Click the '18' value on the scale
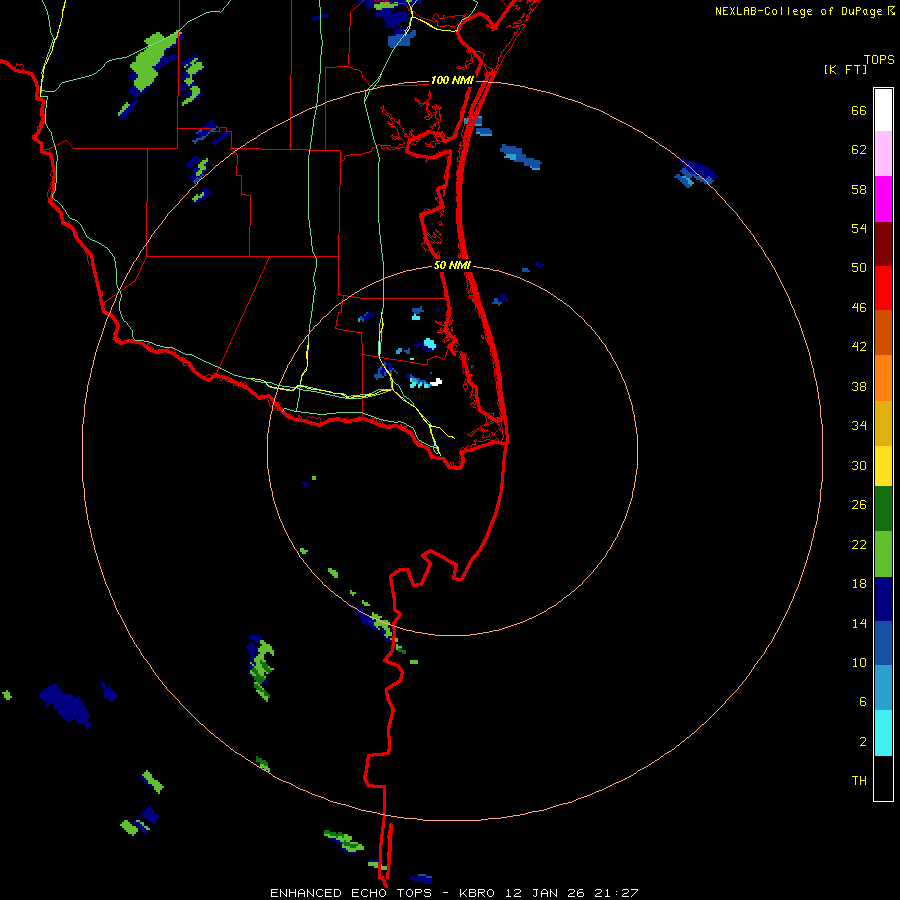This screenshot has height=900, width=900. point(859,584)
